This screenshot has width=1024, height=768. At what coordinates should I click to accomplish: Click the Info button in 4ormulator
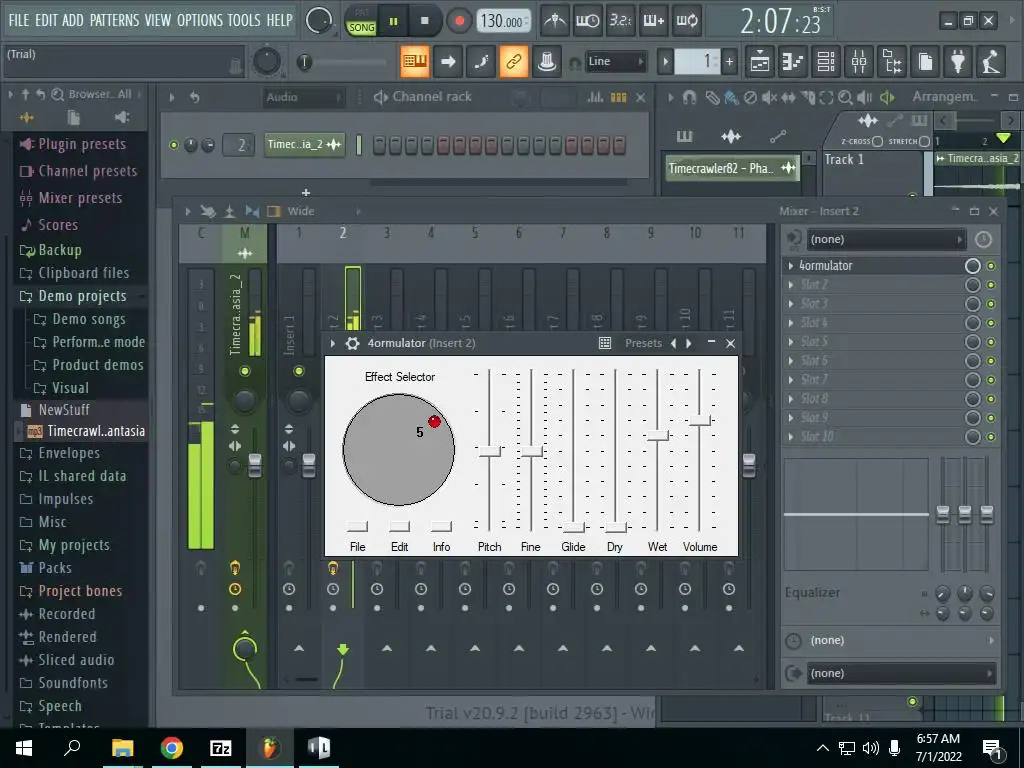[441, 526]
